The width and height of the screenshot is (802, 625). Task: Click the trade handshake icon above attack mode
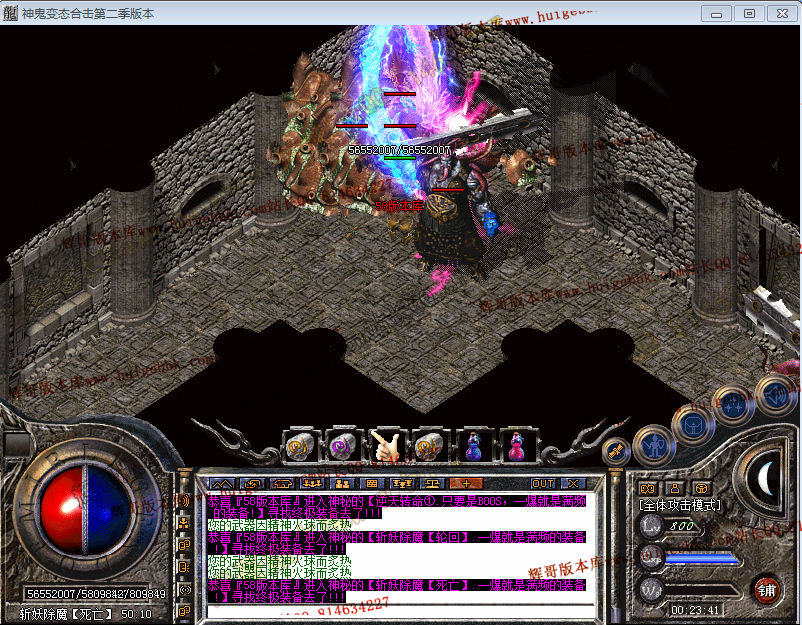[x=648, y=488]
